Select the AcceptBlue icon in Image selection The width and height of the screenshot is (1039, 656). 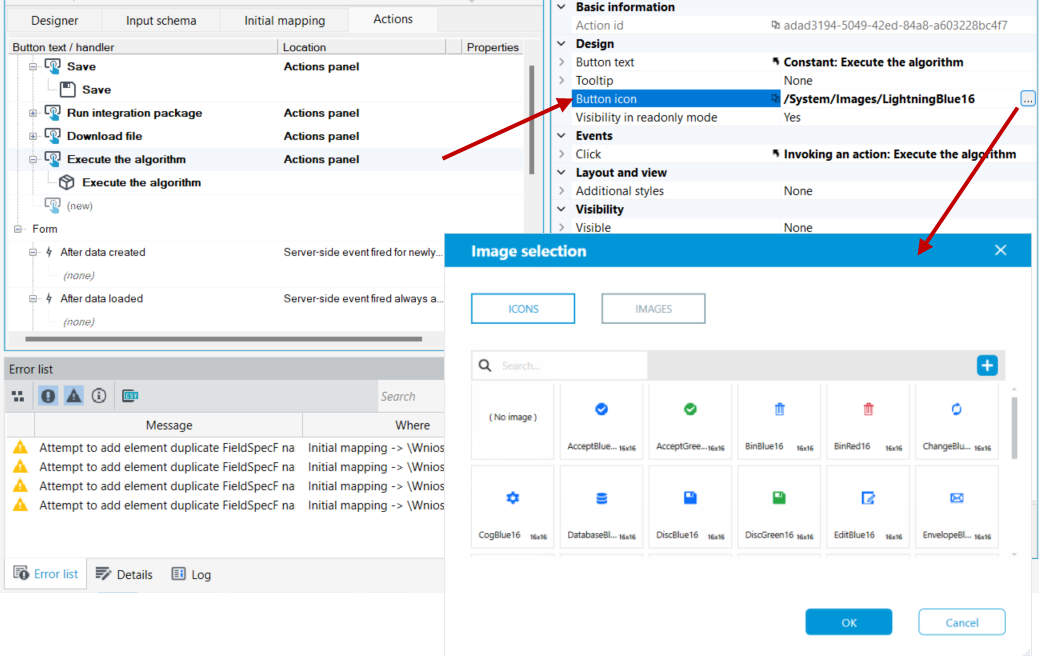[x=601, y=421]
